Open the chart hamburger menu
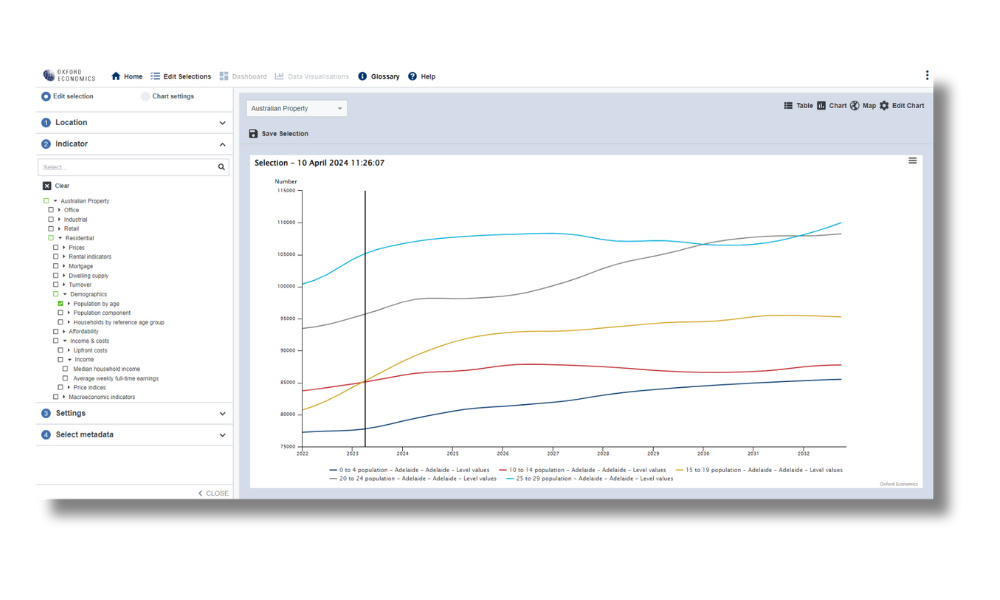The width and height of the screenshot is (1000, 600). point(912,161)
